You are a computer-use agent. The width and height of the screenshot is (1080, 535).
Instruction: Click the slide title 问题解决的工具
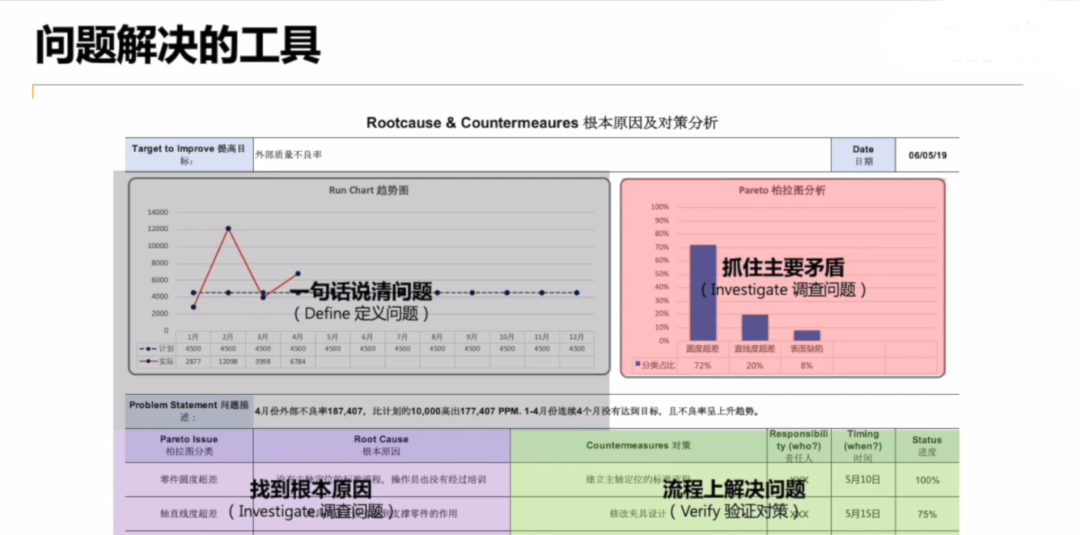click(x=178, y=46)
